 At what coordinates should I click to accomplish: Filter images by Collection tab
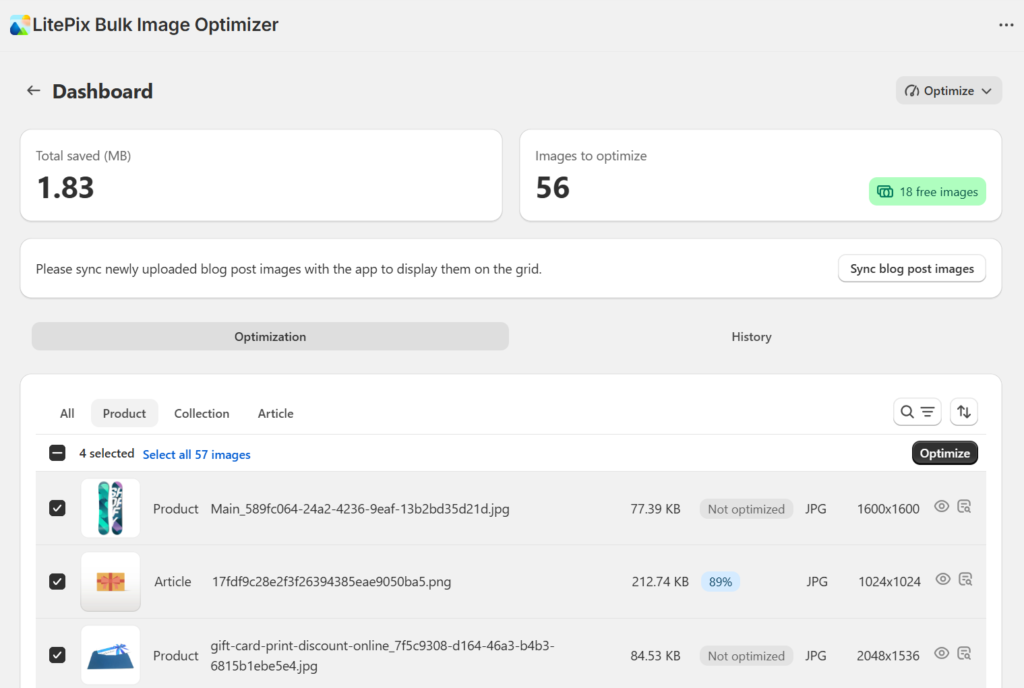[x=201, y=413]
